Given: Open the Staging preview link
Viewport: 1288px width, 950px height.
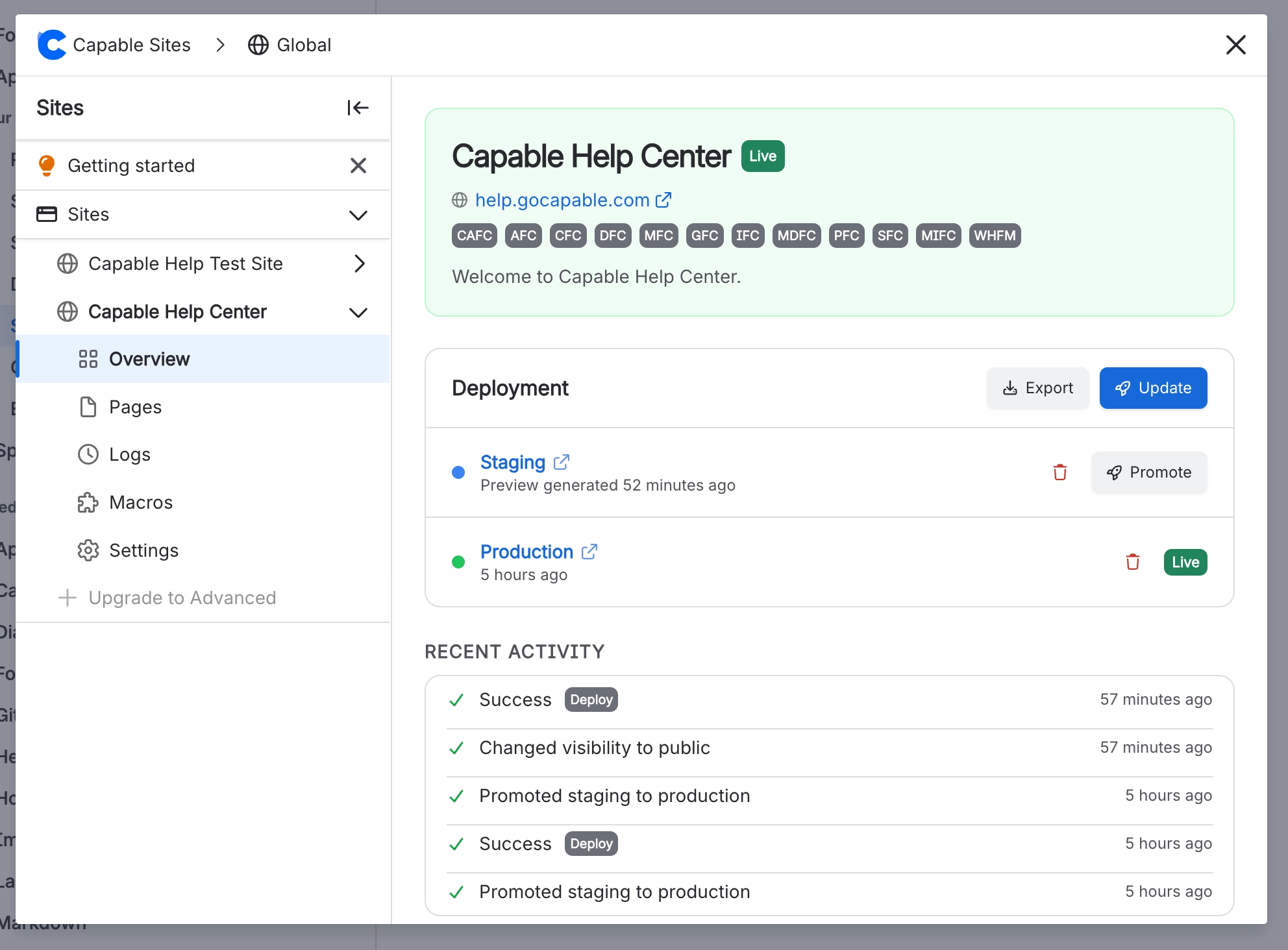Looking at the screenshot, I should click(x=513, y=462).
